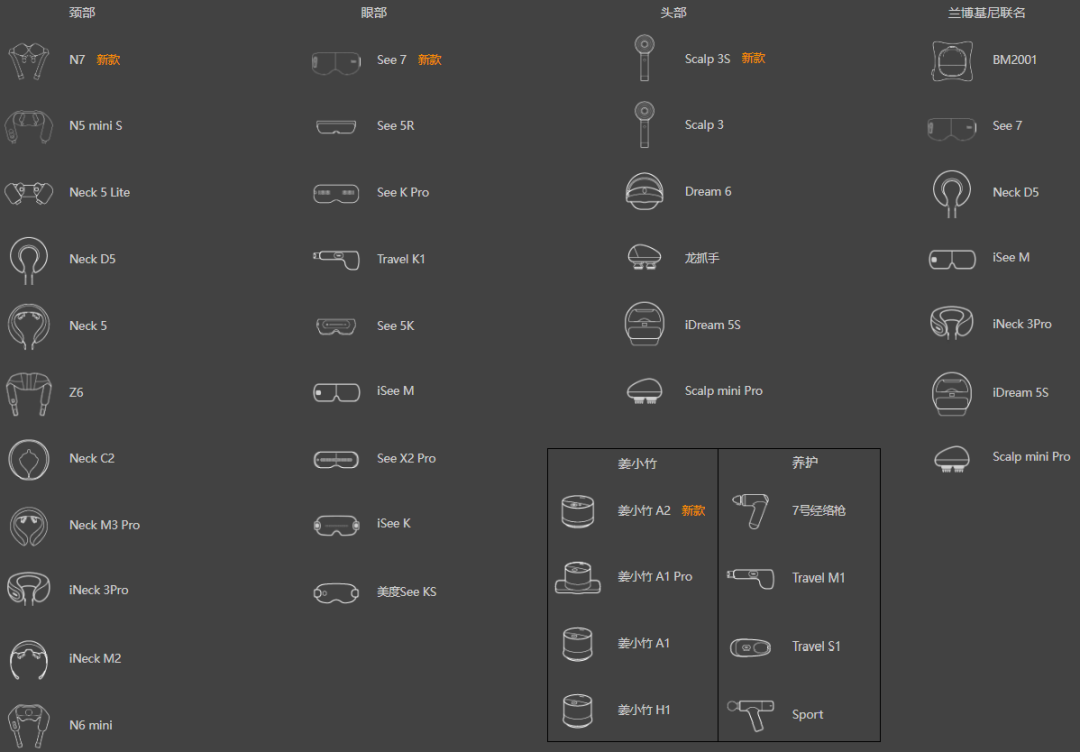Click the 姜小竹 A1 Pro device icon
The image size is (1080, 752).
click(578, 577)
